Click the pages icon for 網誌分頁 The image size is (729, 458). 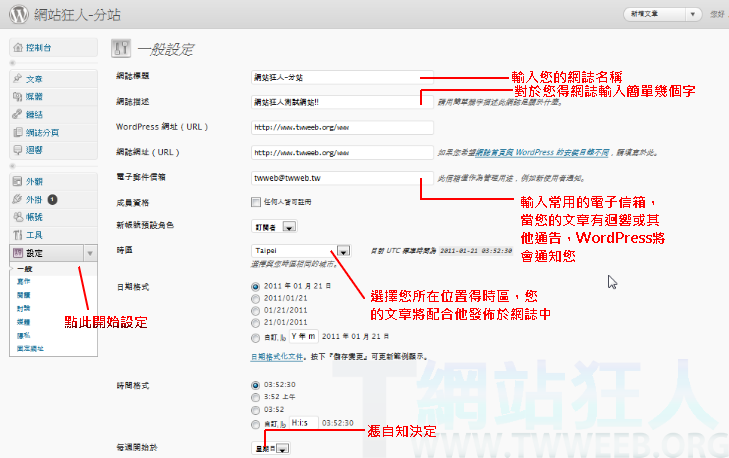pyautogui.click(x=18, y=132)
